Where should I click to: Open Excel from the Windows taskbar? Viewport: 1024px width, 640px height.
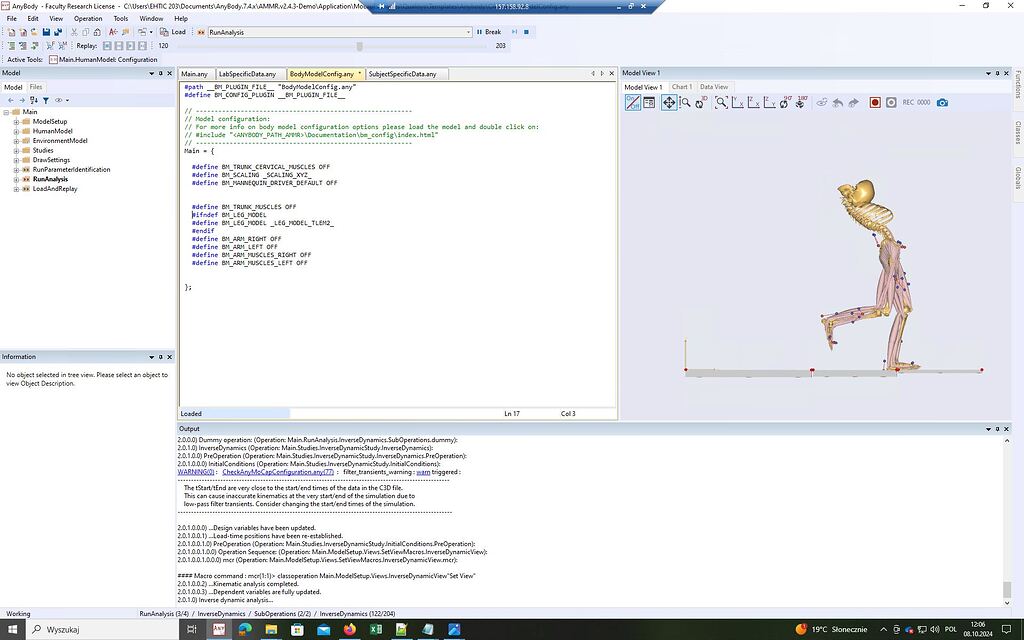point(375,630)
